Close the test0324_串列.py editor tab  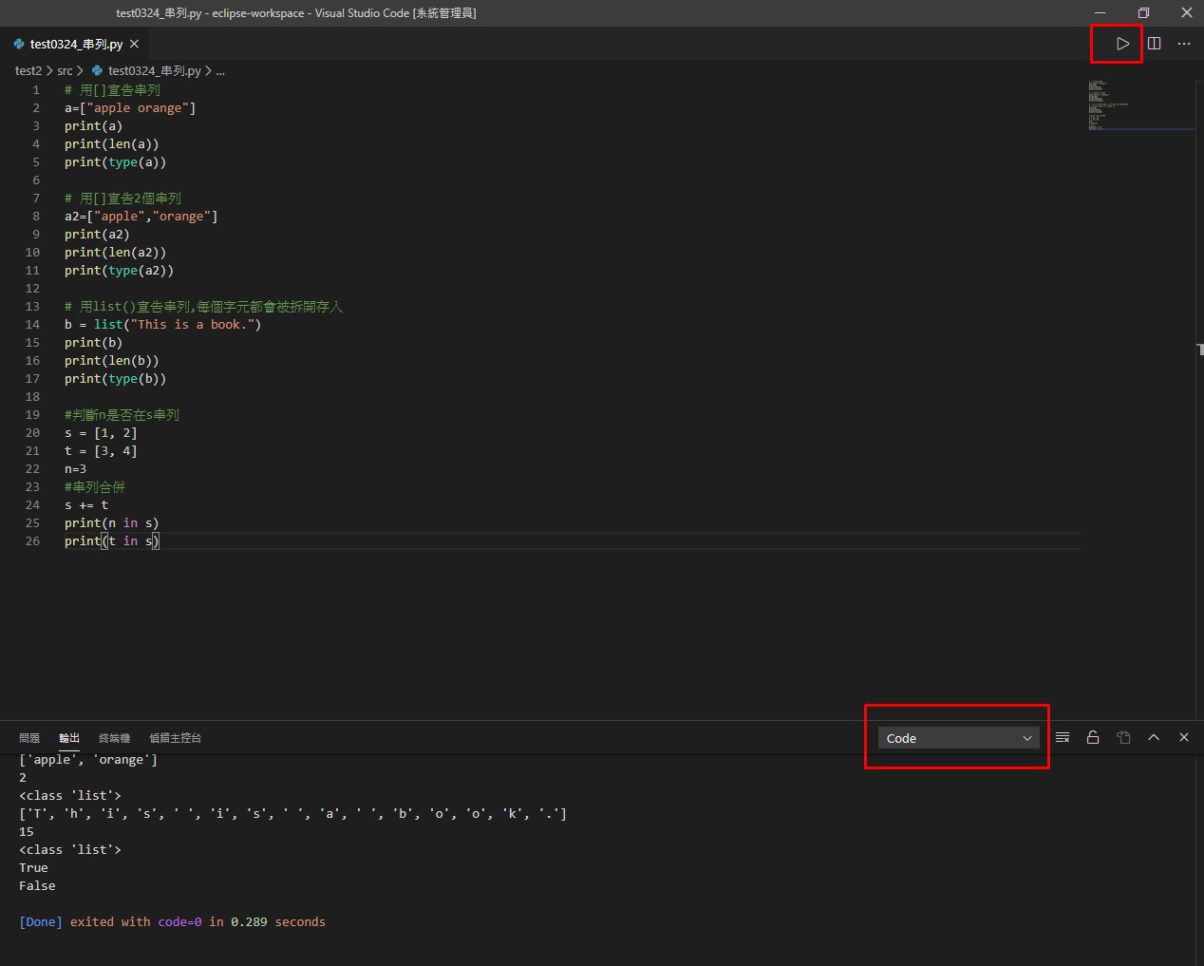(x=134, y=45)
